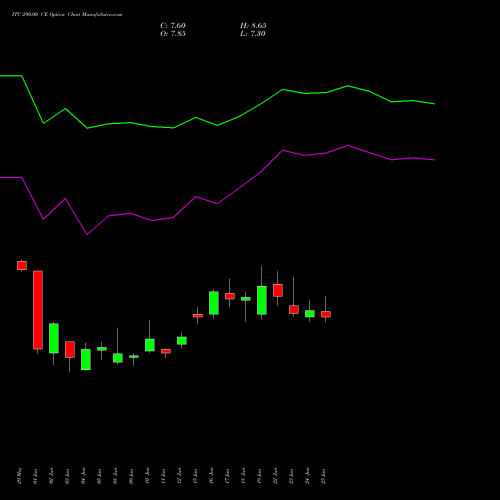Click the red candle for 22 Jun
The height and width of the screenshot is (500, 500).
[x=278, y=290]
